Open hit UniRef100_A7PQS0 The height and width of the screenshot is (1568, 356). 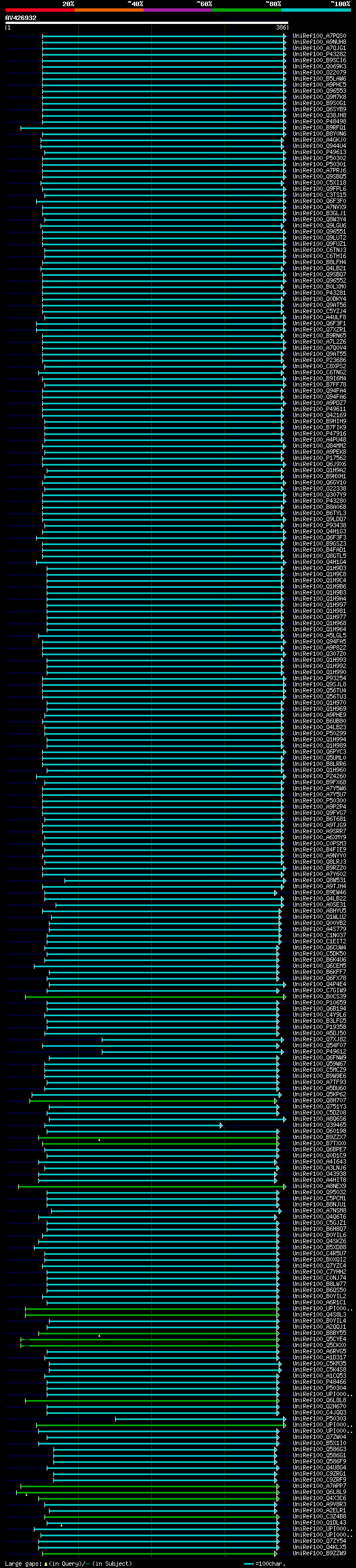[x=319, y=36]
